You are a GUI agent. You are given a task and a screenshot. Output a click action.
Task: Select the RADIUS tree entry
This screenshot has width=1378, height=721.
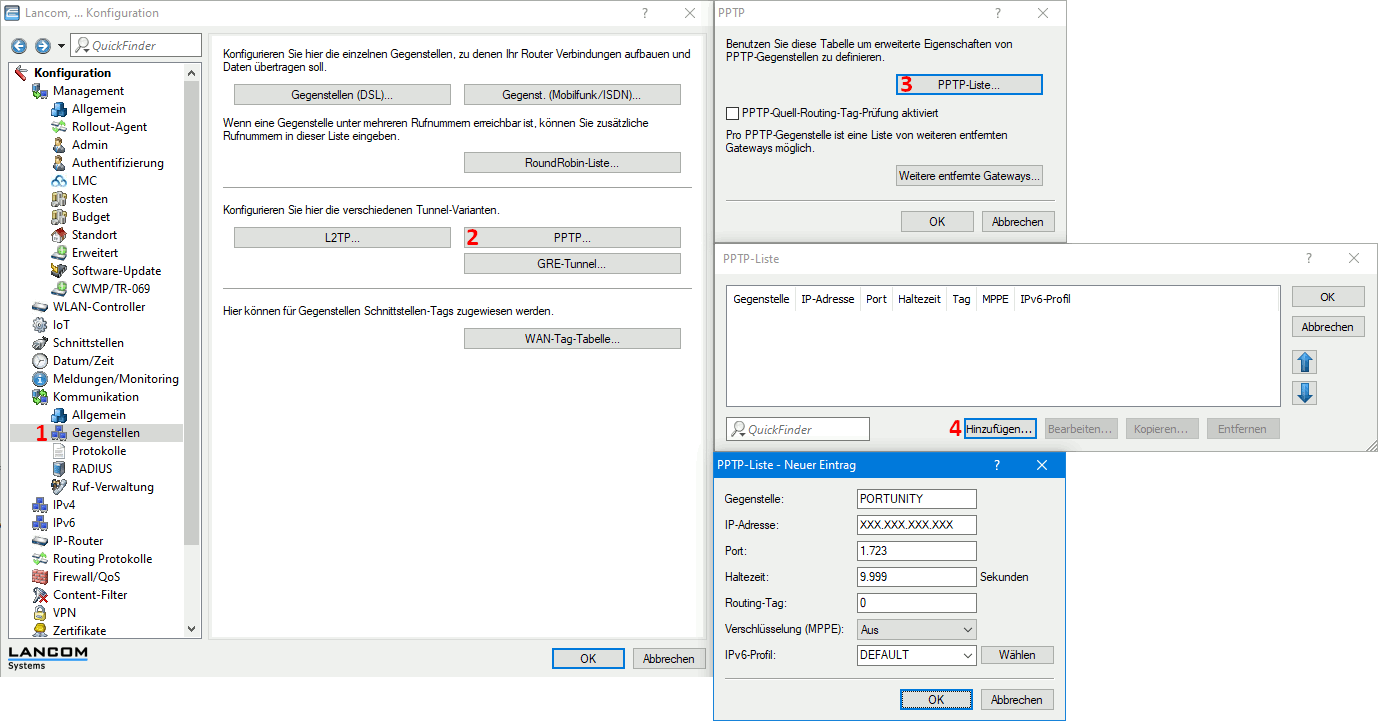(x=92, y=469)
